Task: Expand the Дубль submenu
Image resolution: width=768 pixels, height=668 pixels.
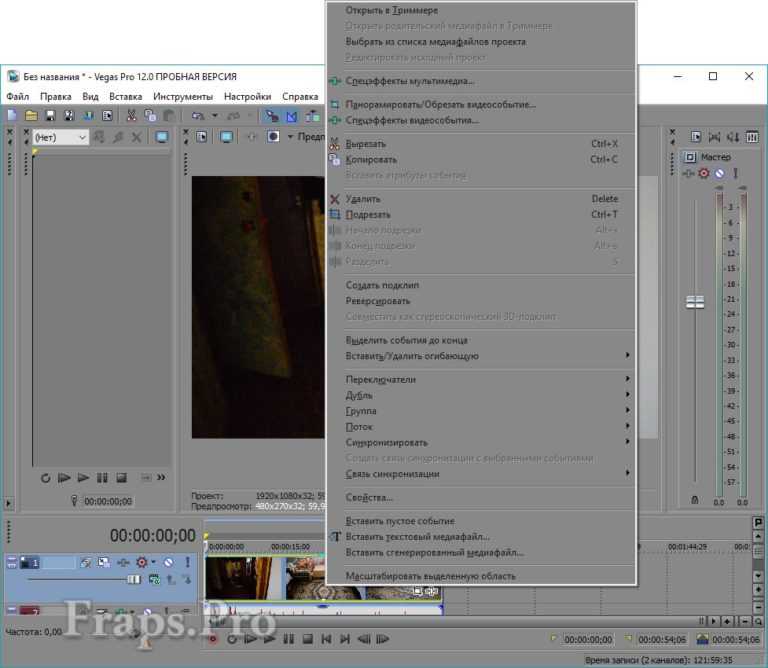Action: [627, 394]
